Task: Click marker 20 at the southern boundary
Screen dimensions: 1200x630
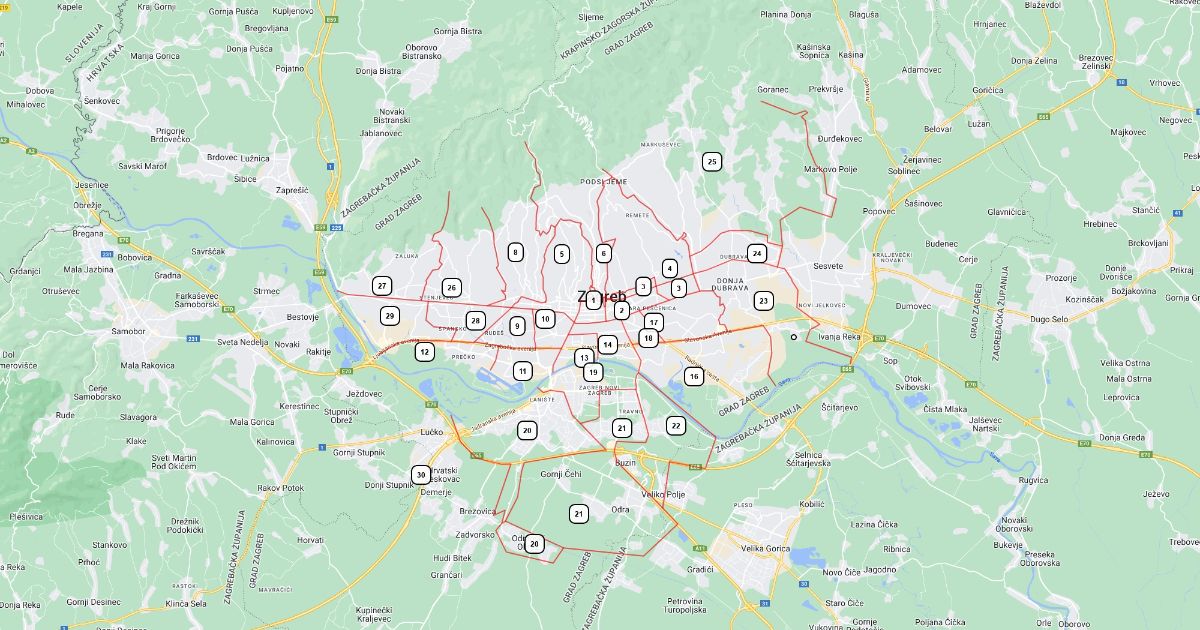Action: click(x=535, y=543)
